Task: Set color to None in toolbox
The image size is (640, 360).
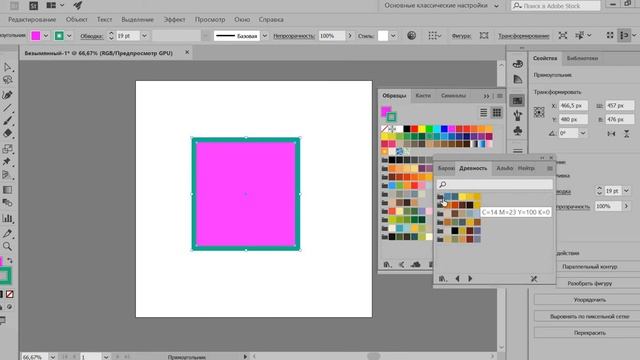Action: point(9,294)
